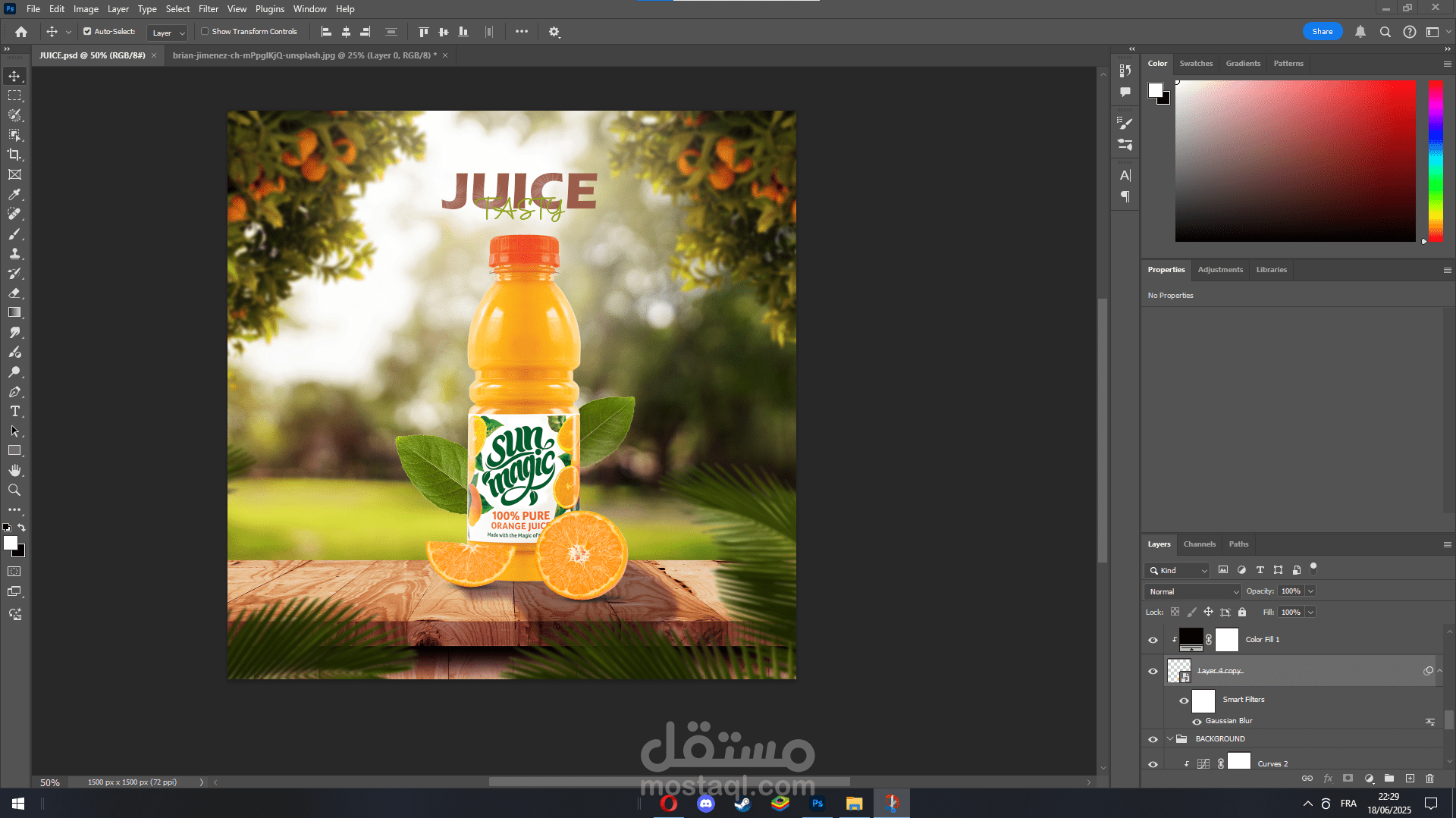
Task: Switch to the Channels tab
Action: coord(1200,544)
